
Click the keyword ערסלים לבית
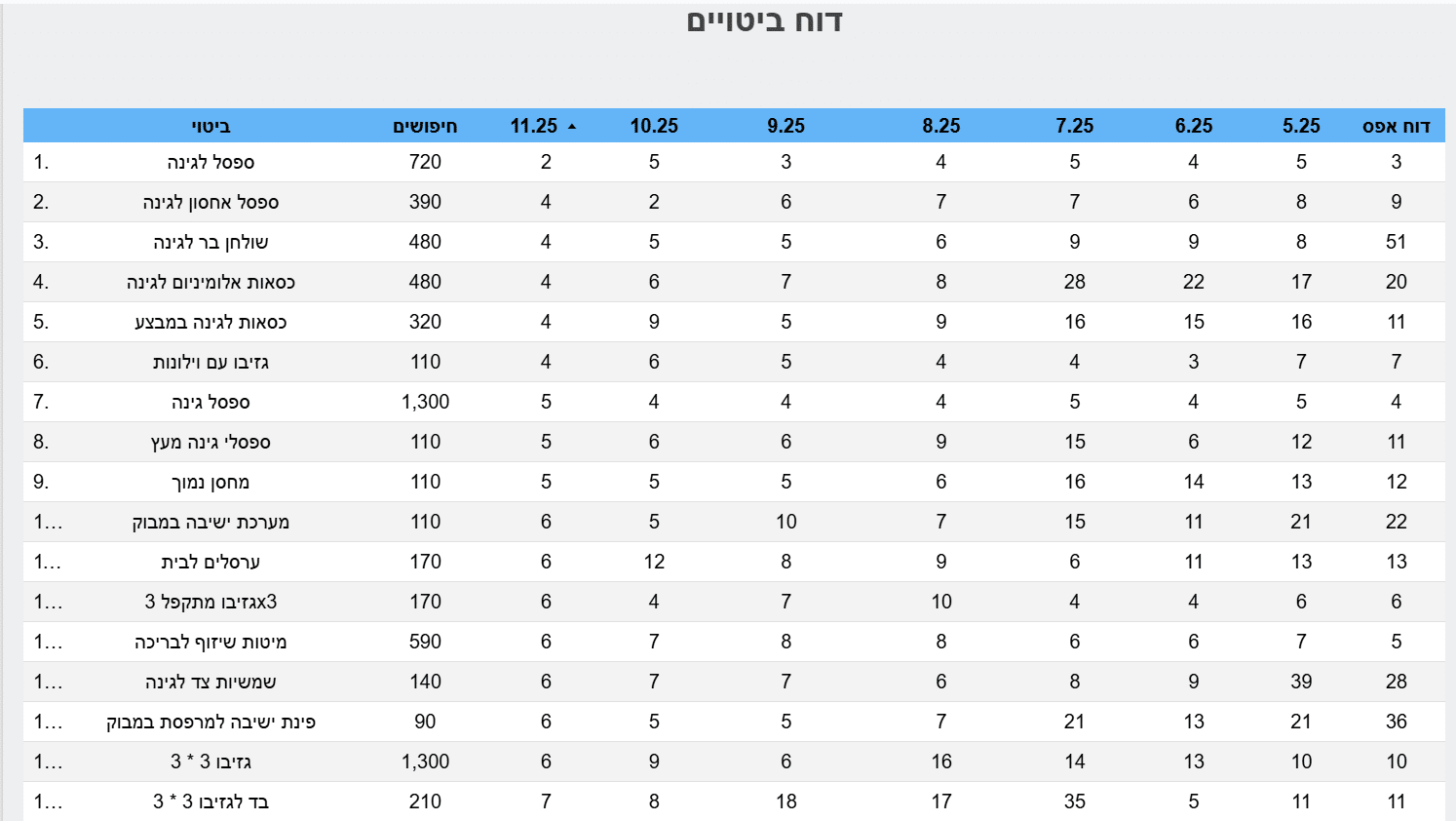[x=211, y=562]
